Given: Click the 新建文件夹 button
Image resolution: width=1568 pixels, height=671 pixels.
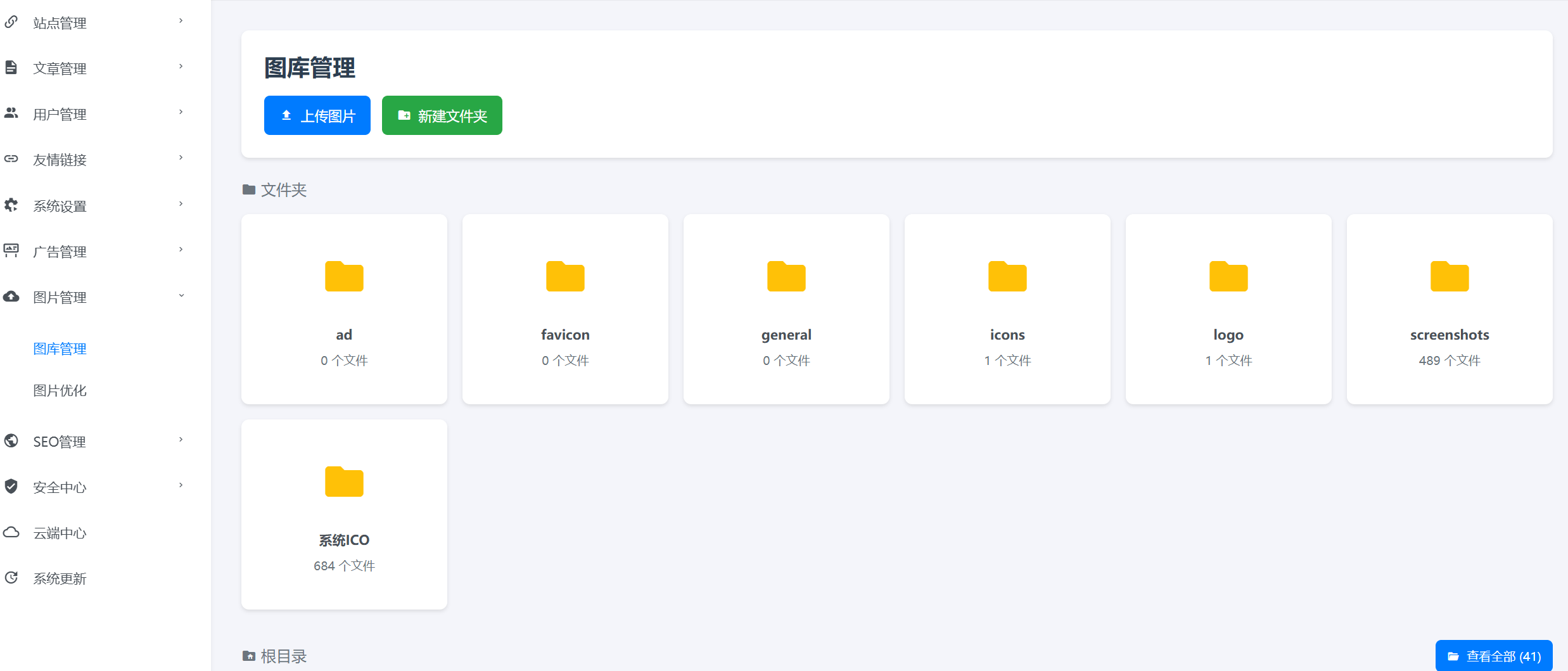Looking at the screenshot, I should [x=442, y=115].
